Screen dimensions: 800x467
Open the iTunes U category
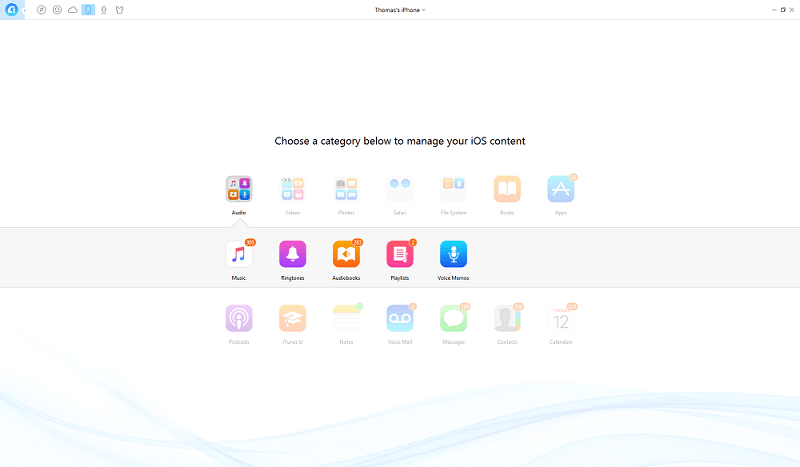(292, 318)
